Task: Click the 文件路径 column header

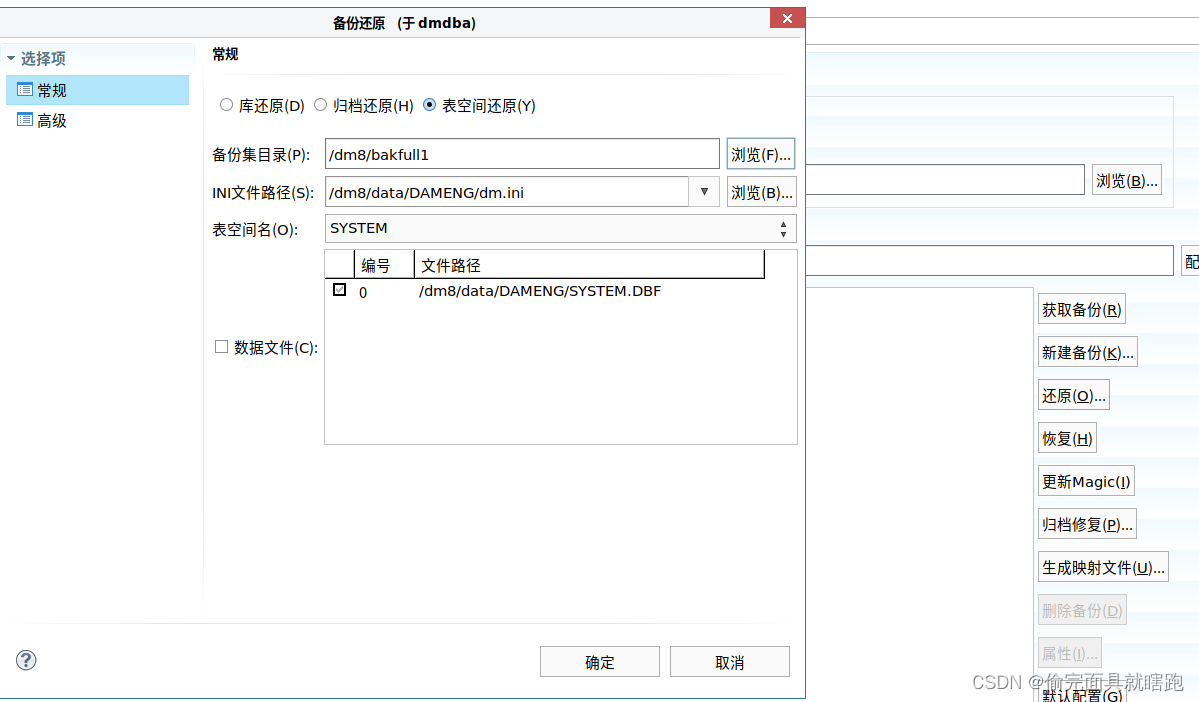Action: click(x=589, y=265)
